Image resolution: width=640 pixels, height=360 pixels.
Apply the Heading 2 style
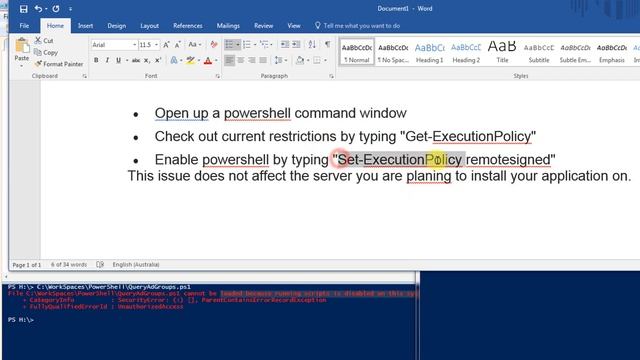click(x=466, y=52)
